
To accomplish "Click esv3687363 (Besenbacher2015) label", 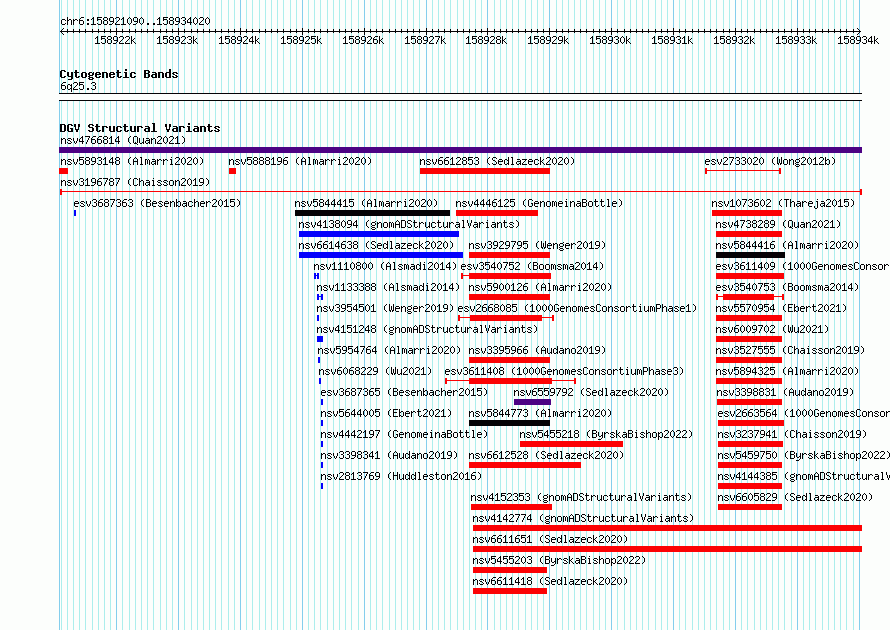I will point(157,203).
